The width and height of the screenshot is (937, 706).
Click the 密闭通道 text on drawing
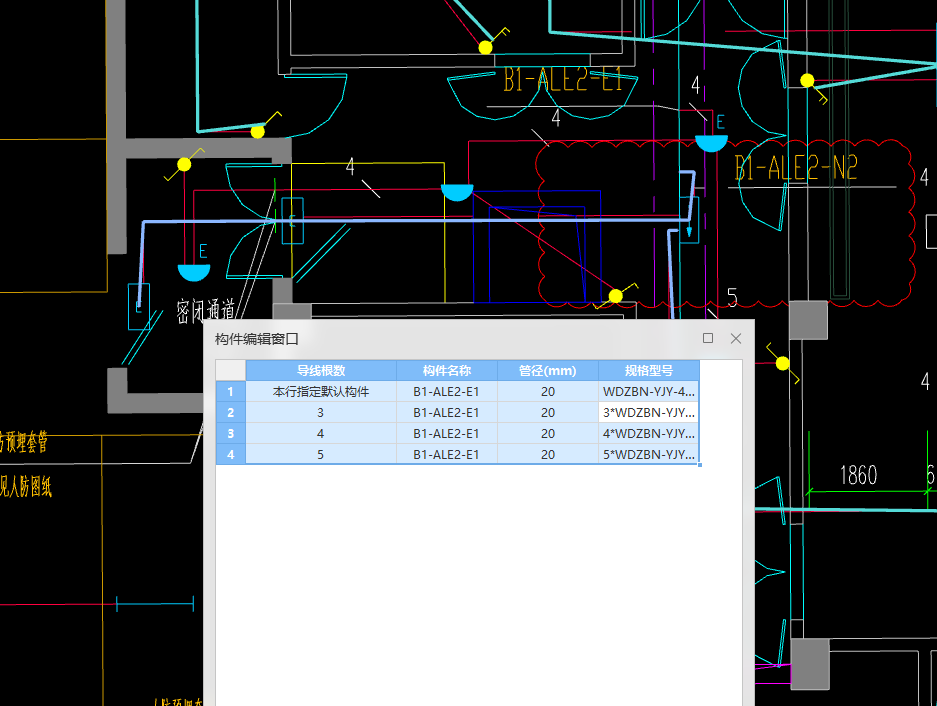(206, 310)
